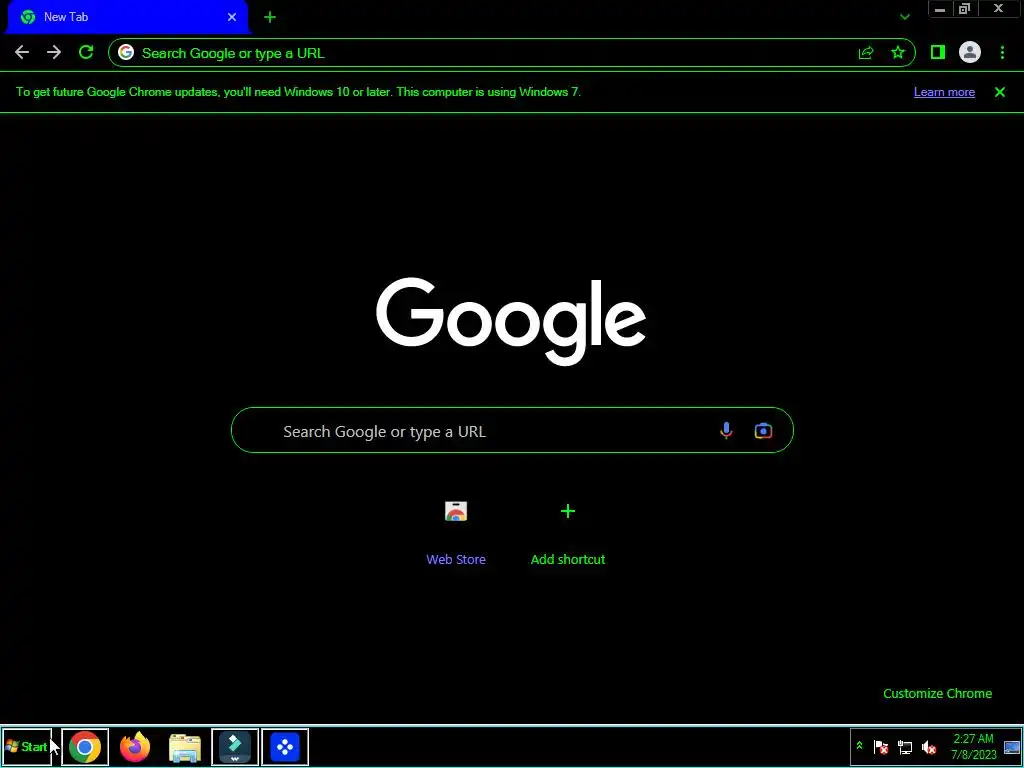Open Filmora from the taskbar
The height and width of the screenshot is (768, 1024).
click(x=235, y=747)
